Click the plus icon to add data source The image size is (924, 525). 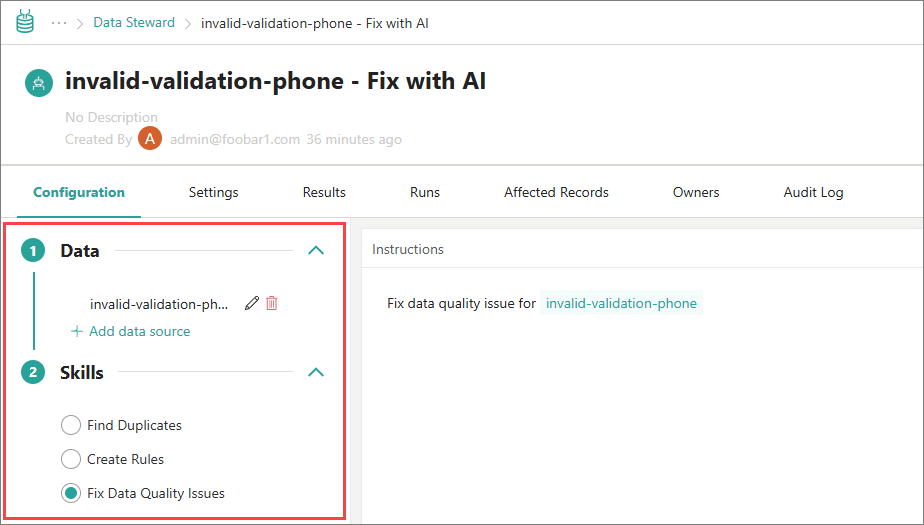click(77, 331)
